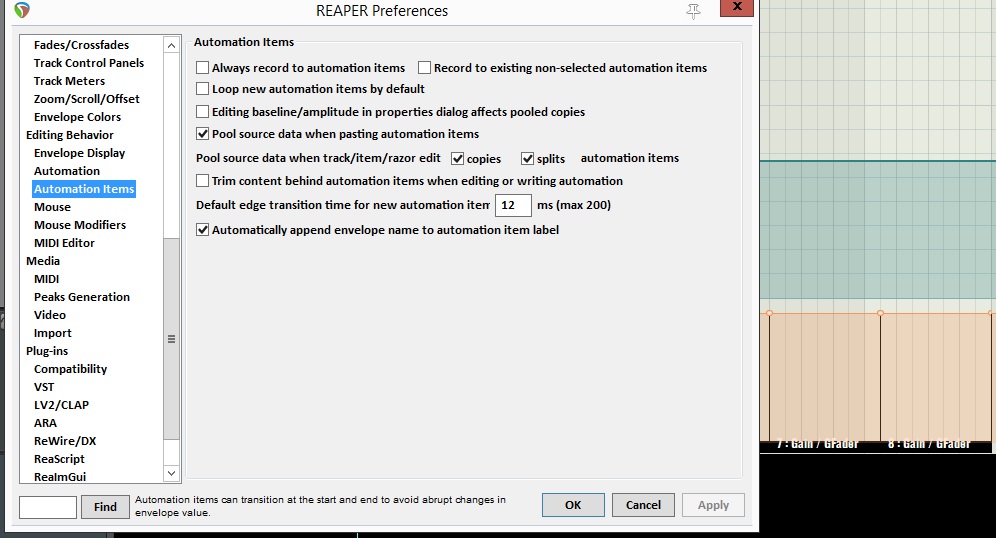The height and width of the screenshot is (540, 996).
Task: Click the Cancel button
Action: tap(643, 504)
